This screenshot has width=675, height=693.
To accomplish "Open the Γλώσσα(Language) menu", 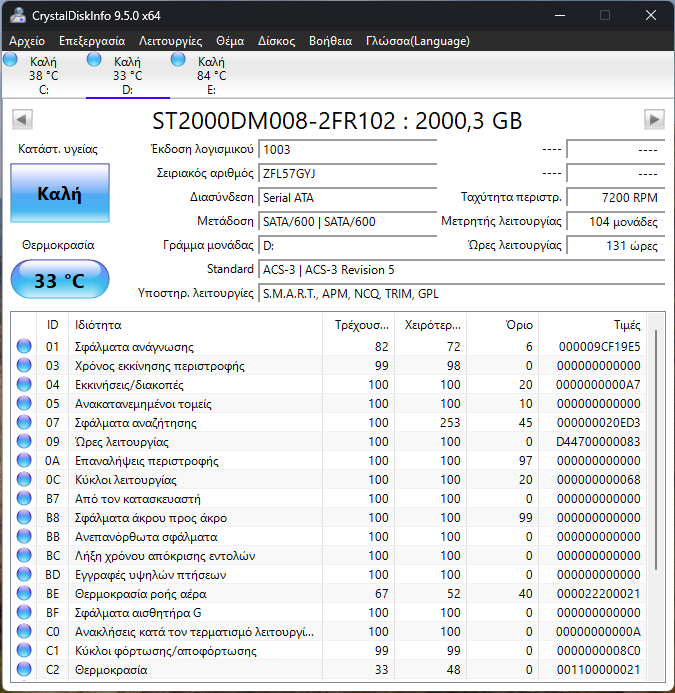I will click(418, 41).
